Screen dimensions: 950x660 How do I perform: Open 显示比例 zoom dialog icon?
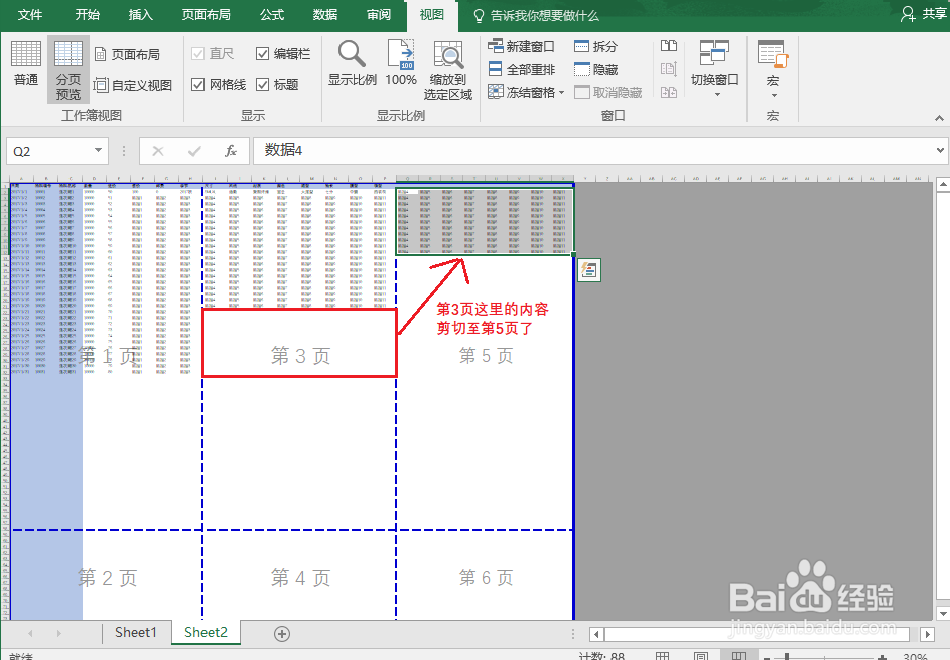point(351,60)
